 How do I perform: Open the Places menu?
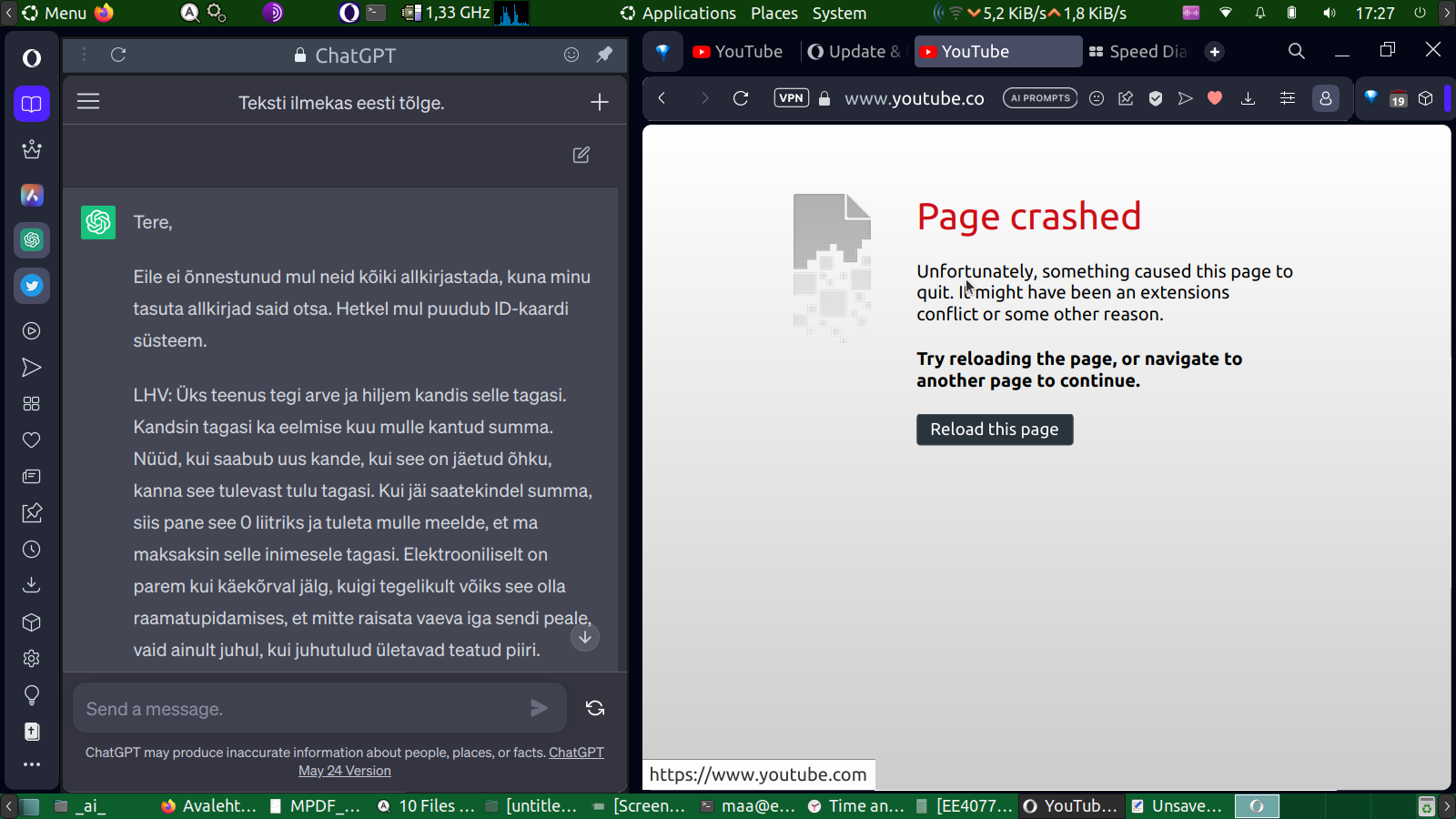[x=774, y=13]
